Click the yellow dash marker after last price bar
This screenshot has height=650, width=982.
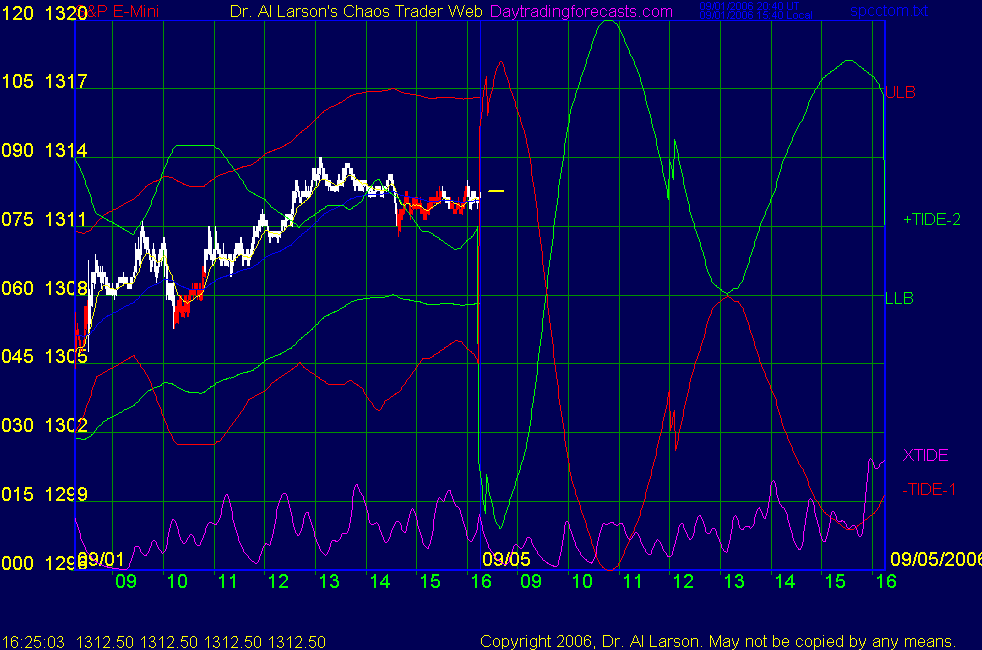pyautogui.click(x=496, y=191)
